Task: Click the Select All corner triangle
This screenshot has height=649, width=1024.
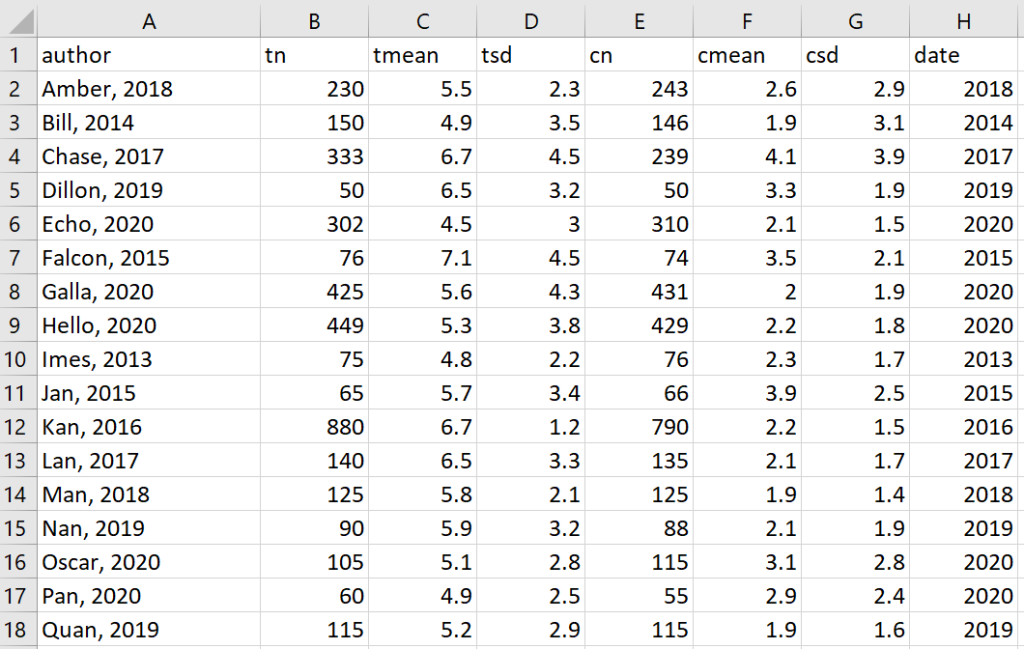Action: coord(18,21)
